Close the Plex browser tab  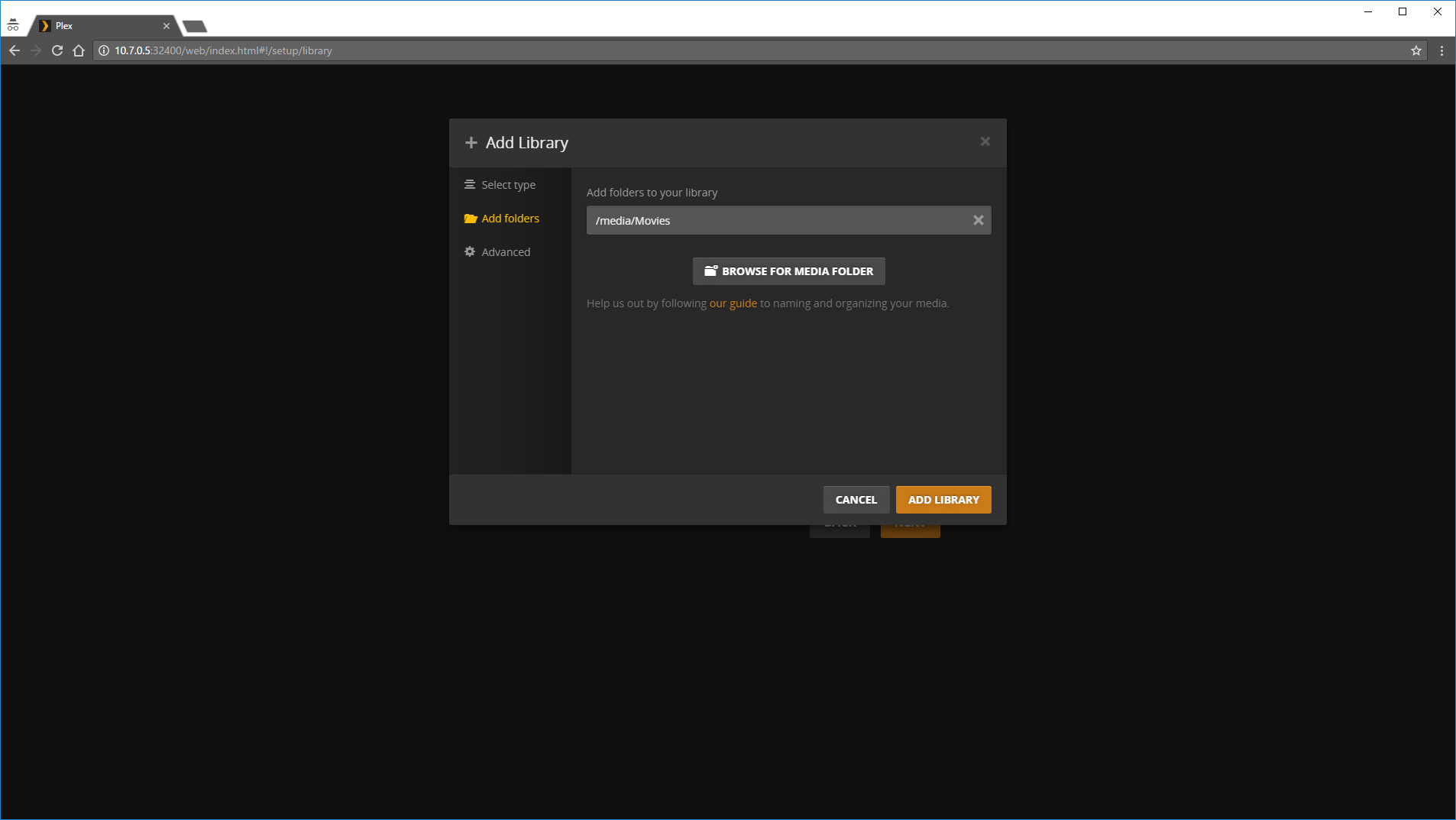click(167, 26)
